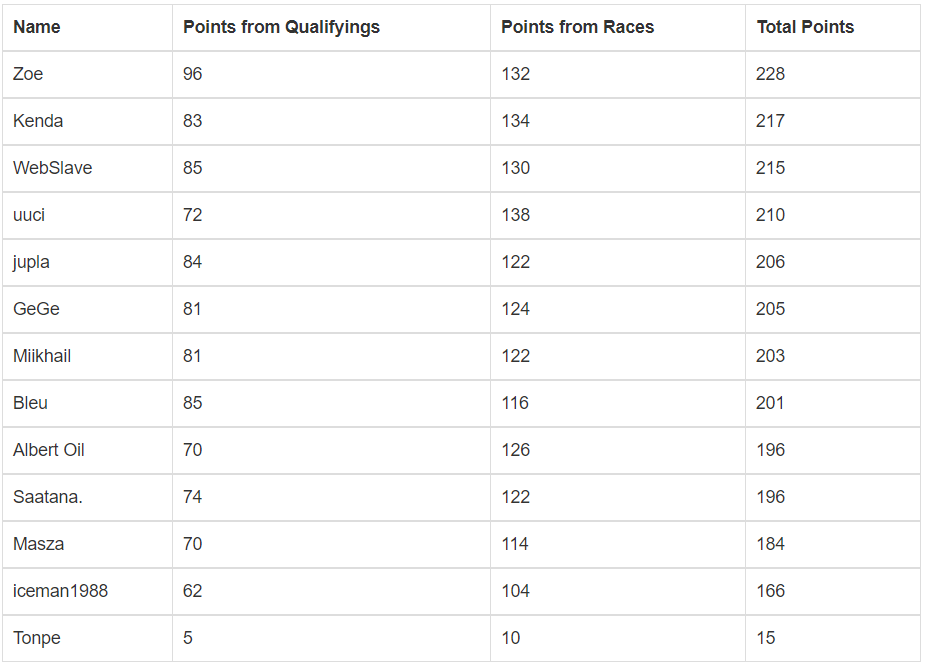Select the Masza name cell
Image resolution: width=926 pixels, height=667 pixels.
tap(38, 544)
